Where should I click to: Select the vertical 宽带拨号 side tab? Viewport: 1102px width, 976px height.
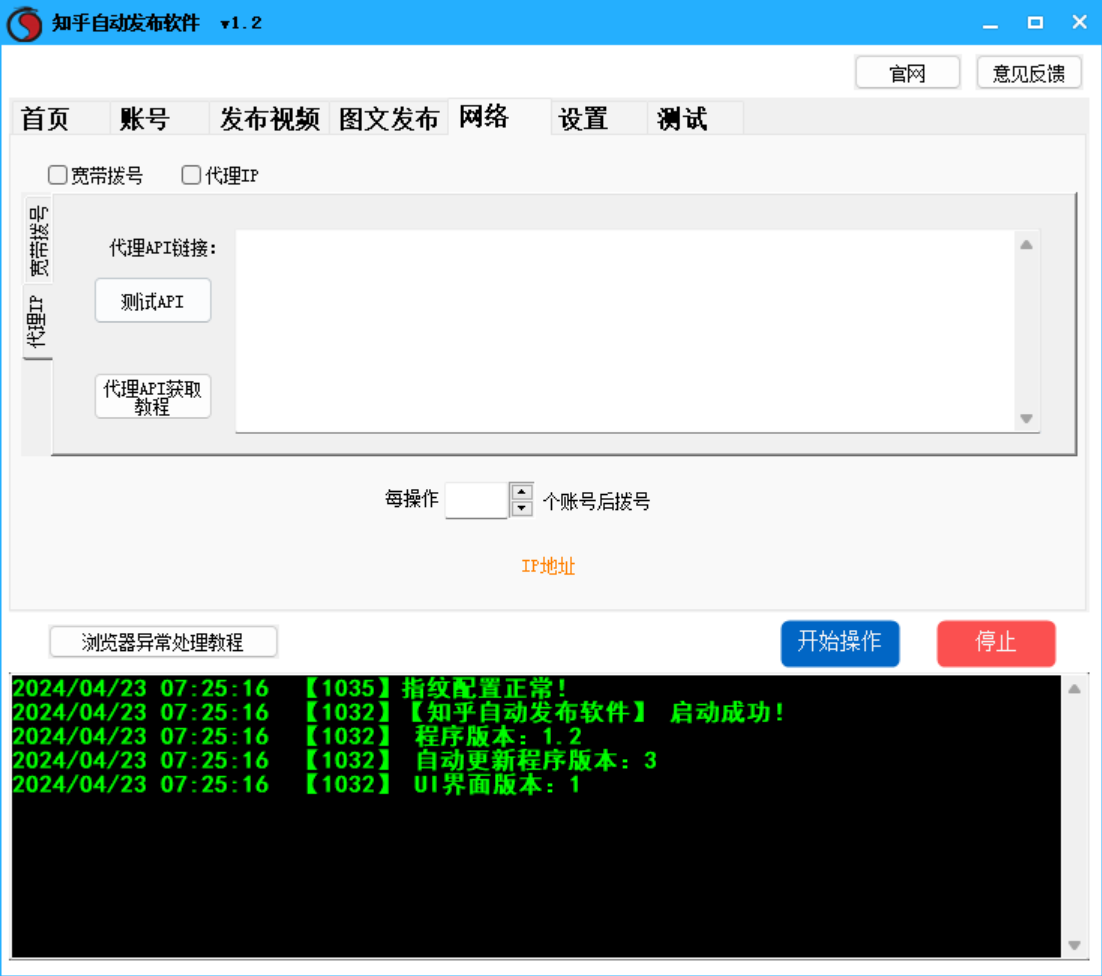point(39,241)
